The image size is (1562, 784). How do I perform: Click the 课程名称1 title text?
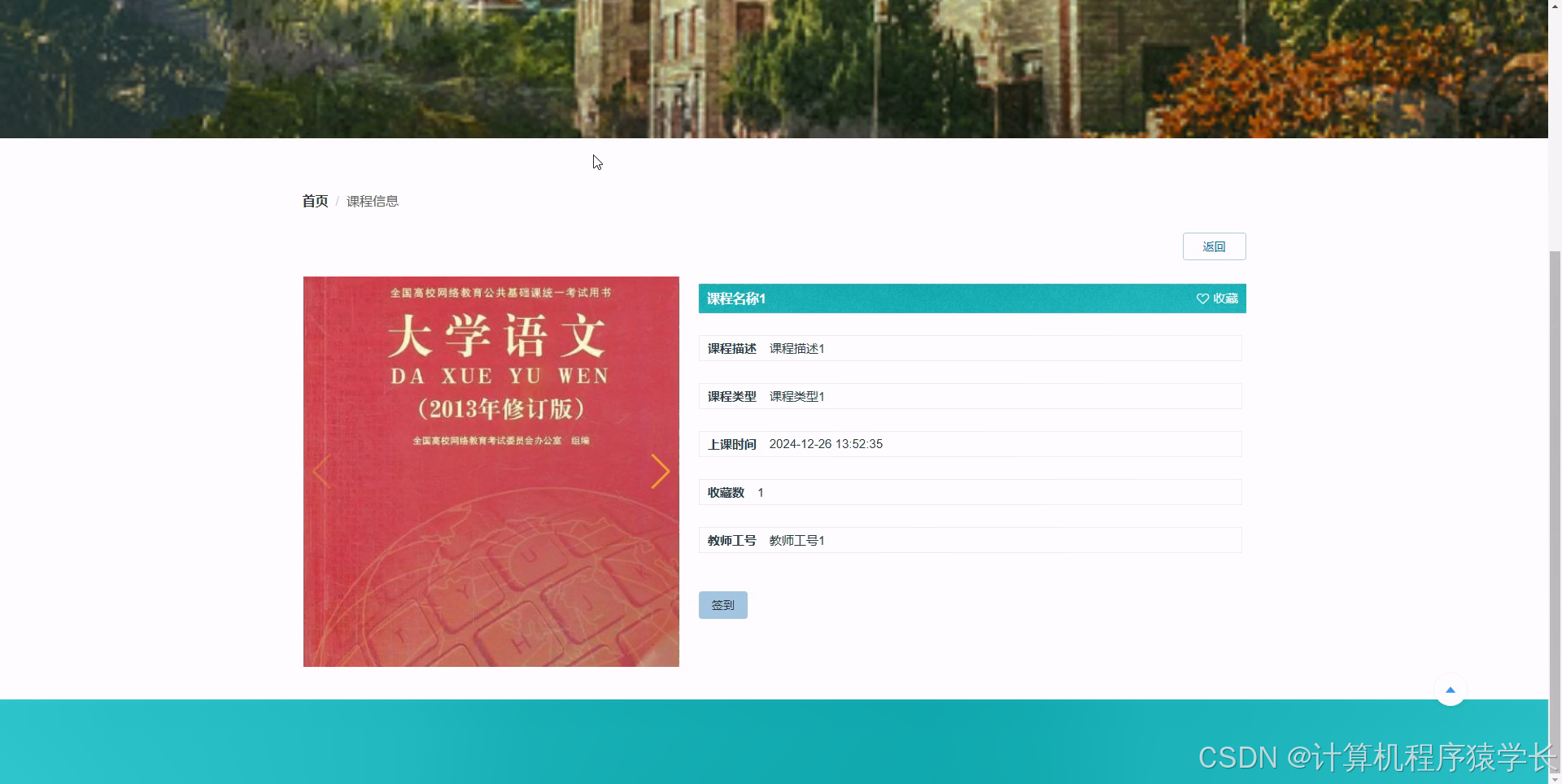click(x=736, y=298)
